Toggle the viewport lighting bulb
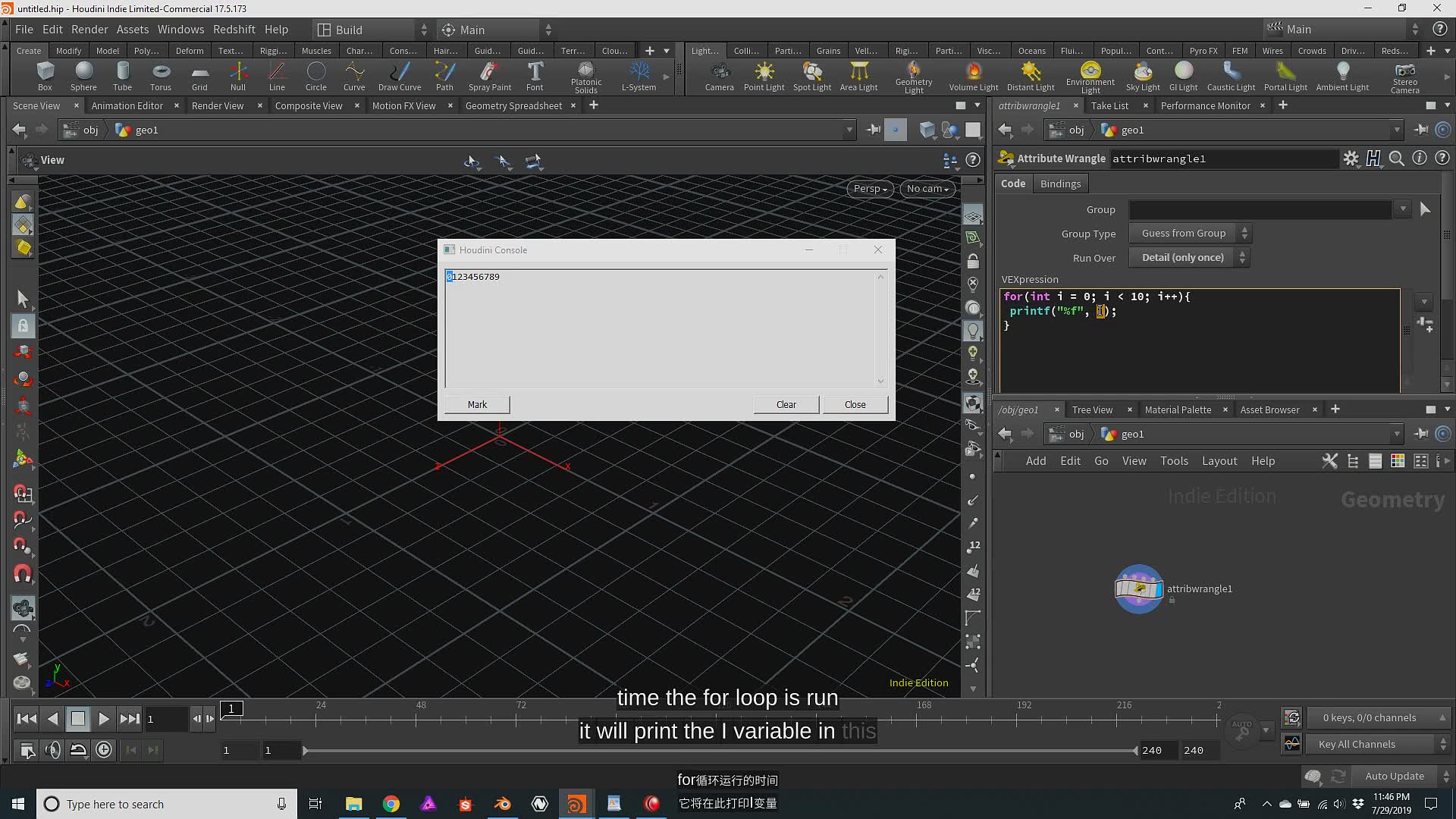This screenshot has width=1456, height=819. [973, 331]
